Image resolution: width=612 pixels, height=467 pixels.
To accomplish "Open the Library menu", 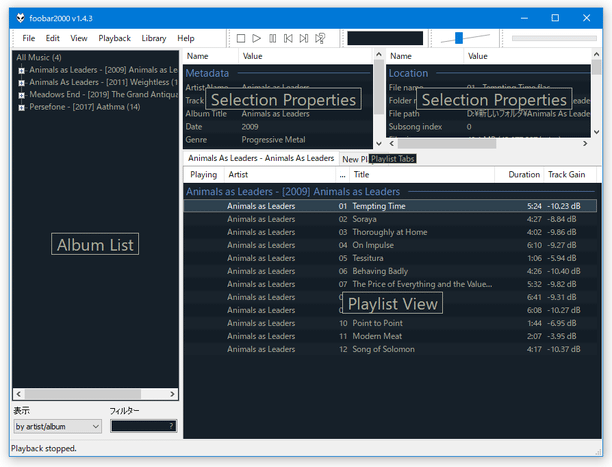I will click(x=154, y=38).
